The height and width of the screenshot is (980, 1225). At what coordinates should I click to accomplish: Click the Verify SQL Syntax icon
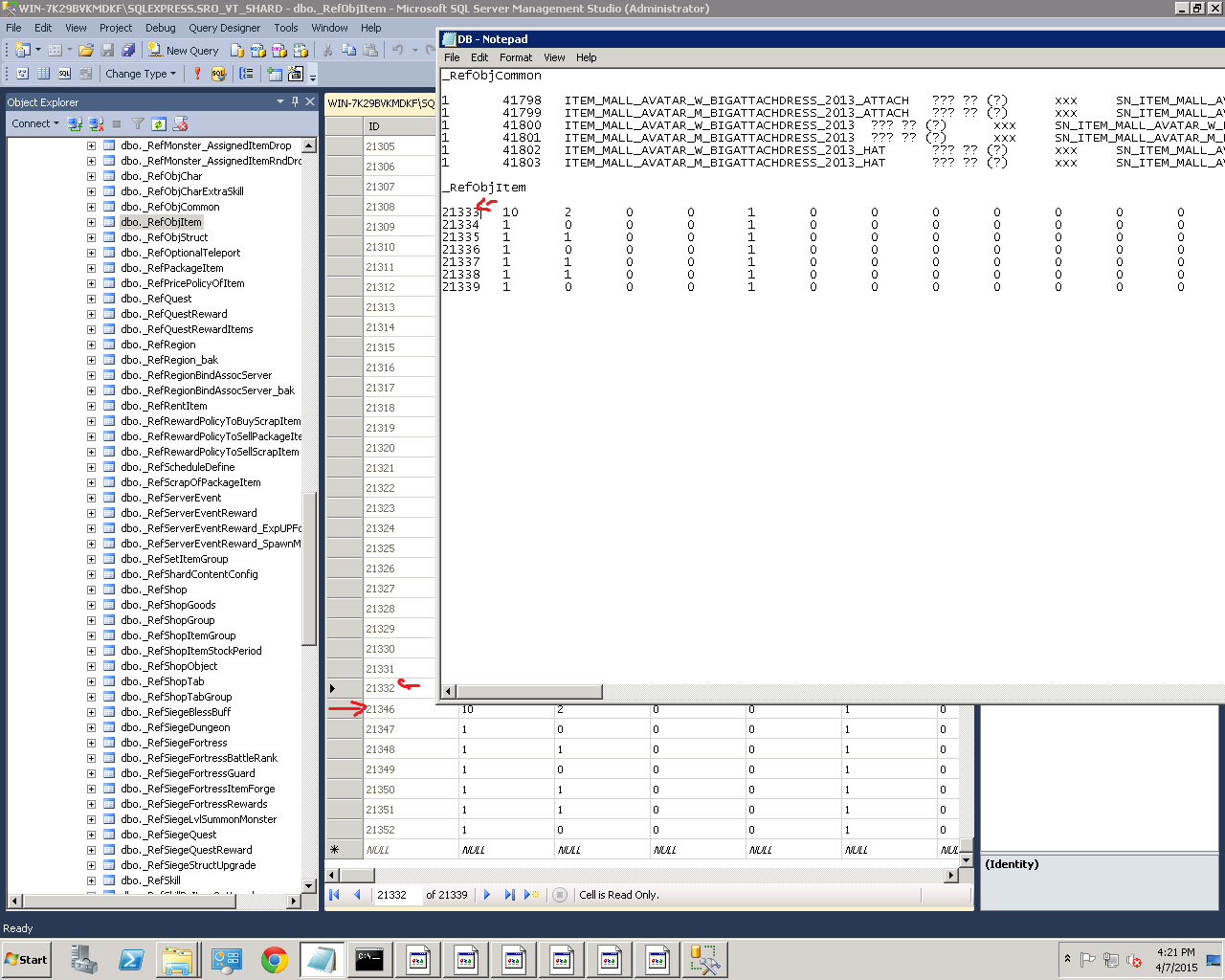pyautogui.click(x=219, y=74)
